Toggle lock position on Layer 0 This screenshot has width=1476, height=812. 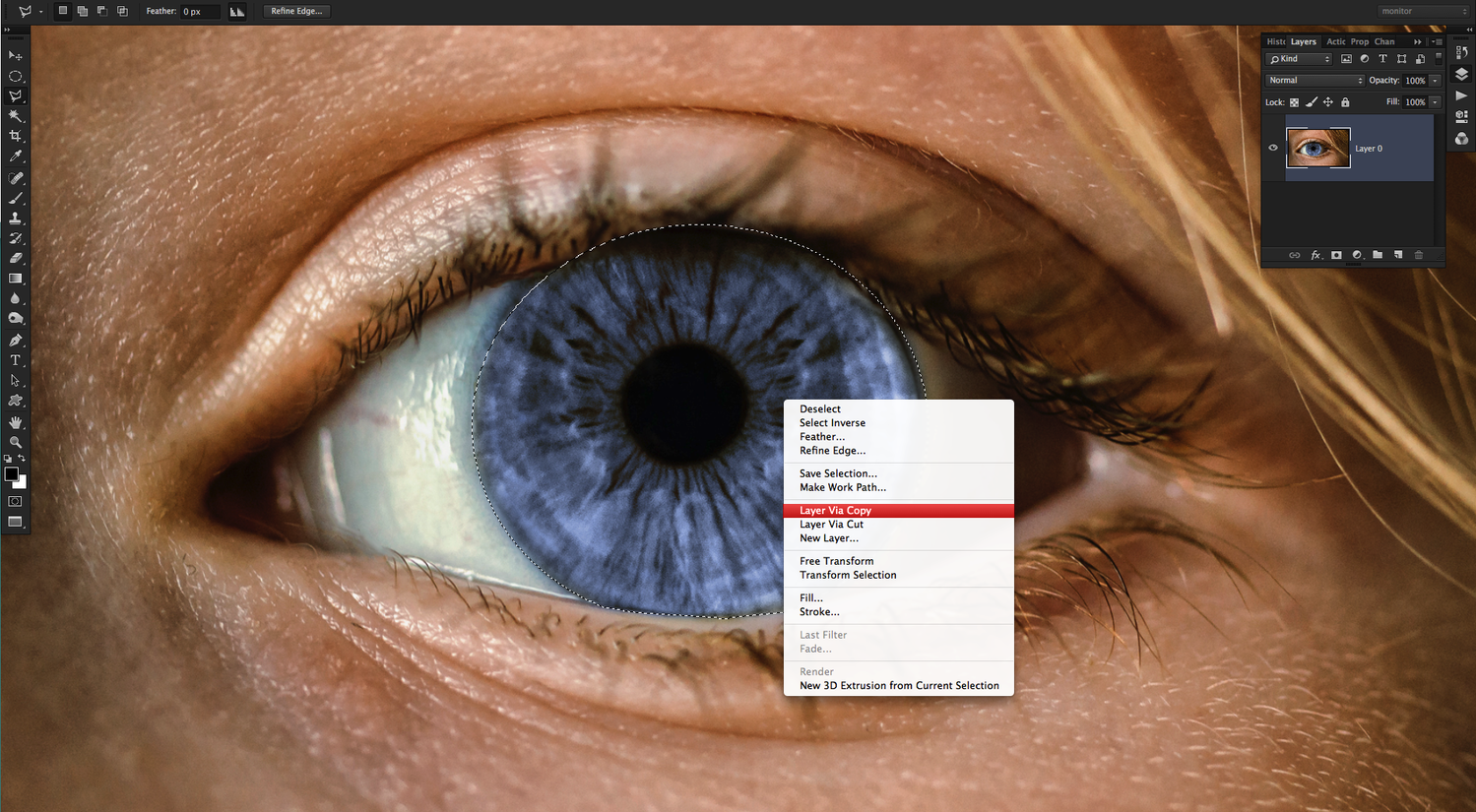(x=1327, y=101)
